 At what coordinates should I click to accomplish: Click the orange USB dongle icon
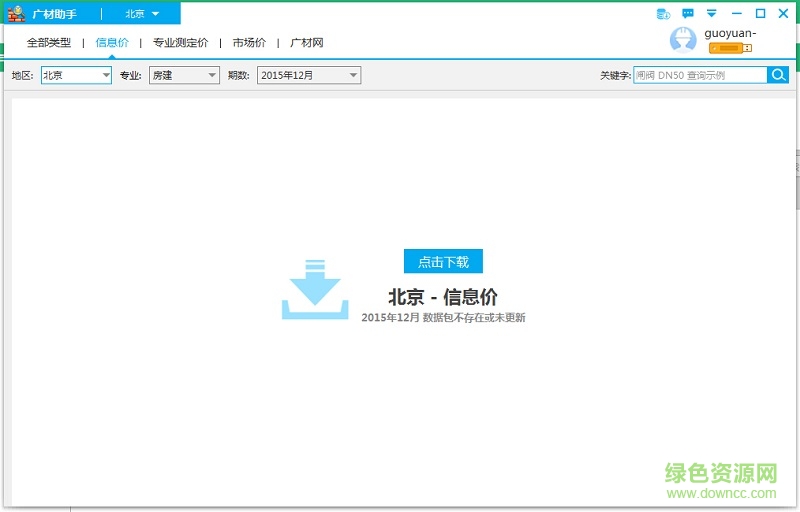pyautogui.click(x=730, y=48)
